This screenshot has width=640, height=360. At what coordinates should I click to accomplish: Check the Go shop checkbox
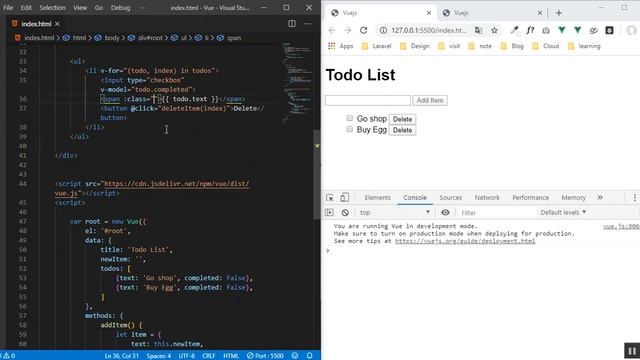click(x=349, y=118)
